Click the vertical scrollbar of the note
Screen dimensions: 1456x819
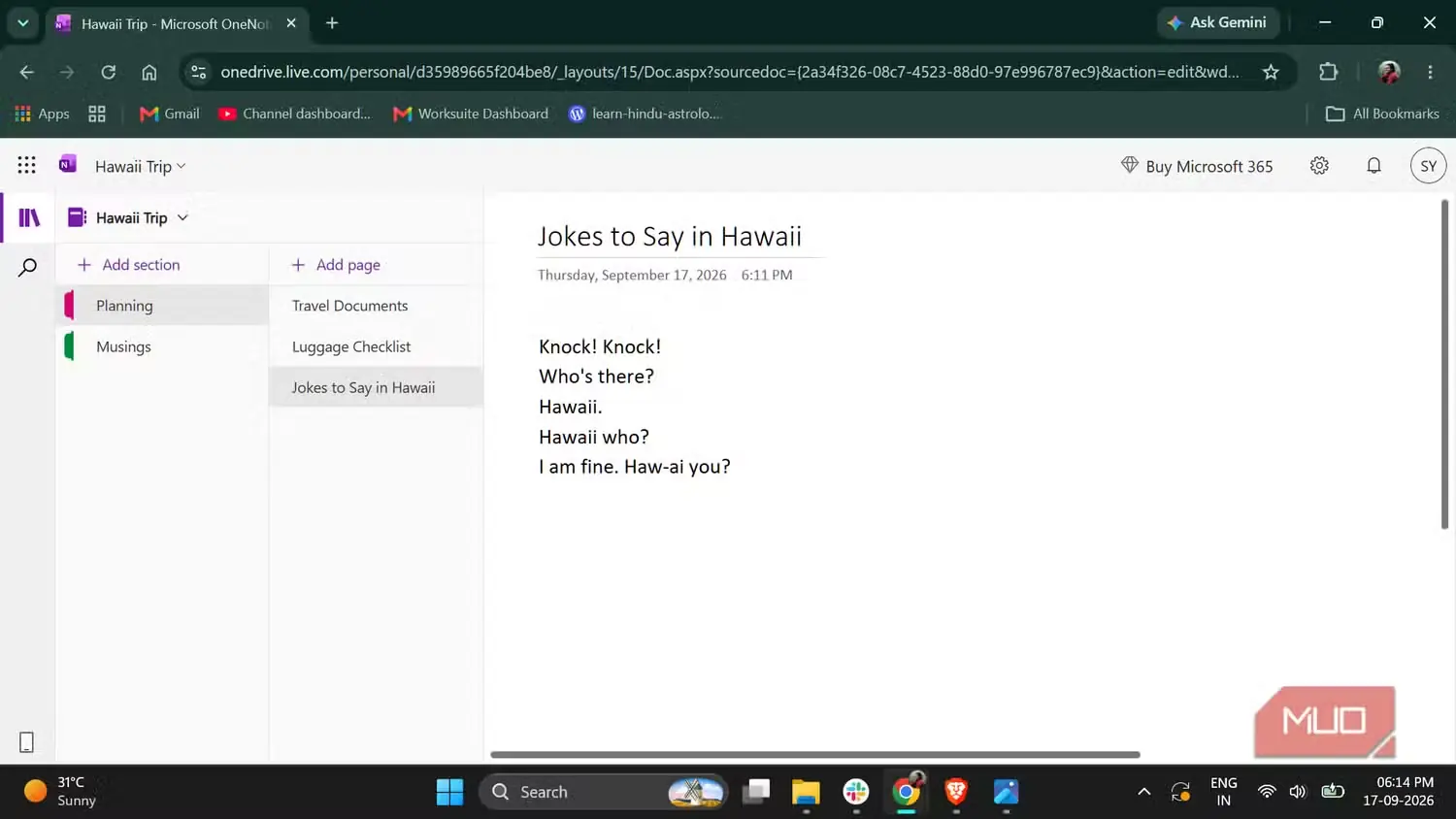pyautogui.click(x=1444, y=364)
